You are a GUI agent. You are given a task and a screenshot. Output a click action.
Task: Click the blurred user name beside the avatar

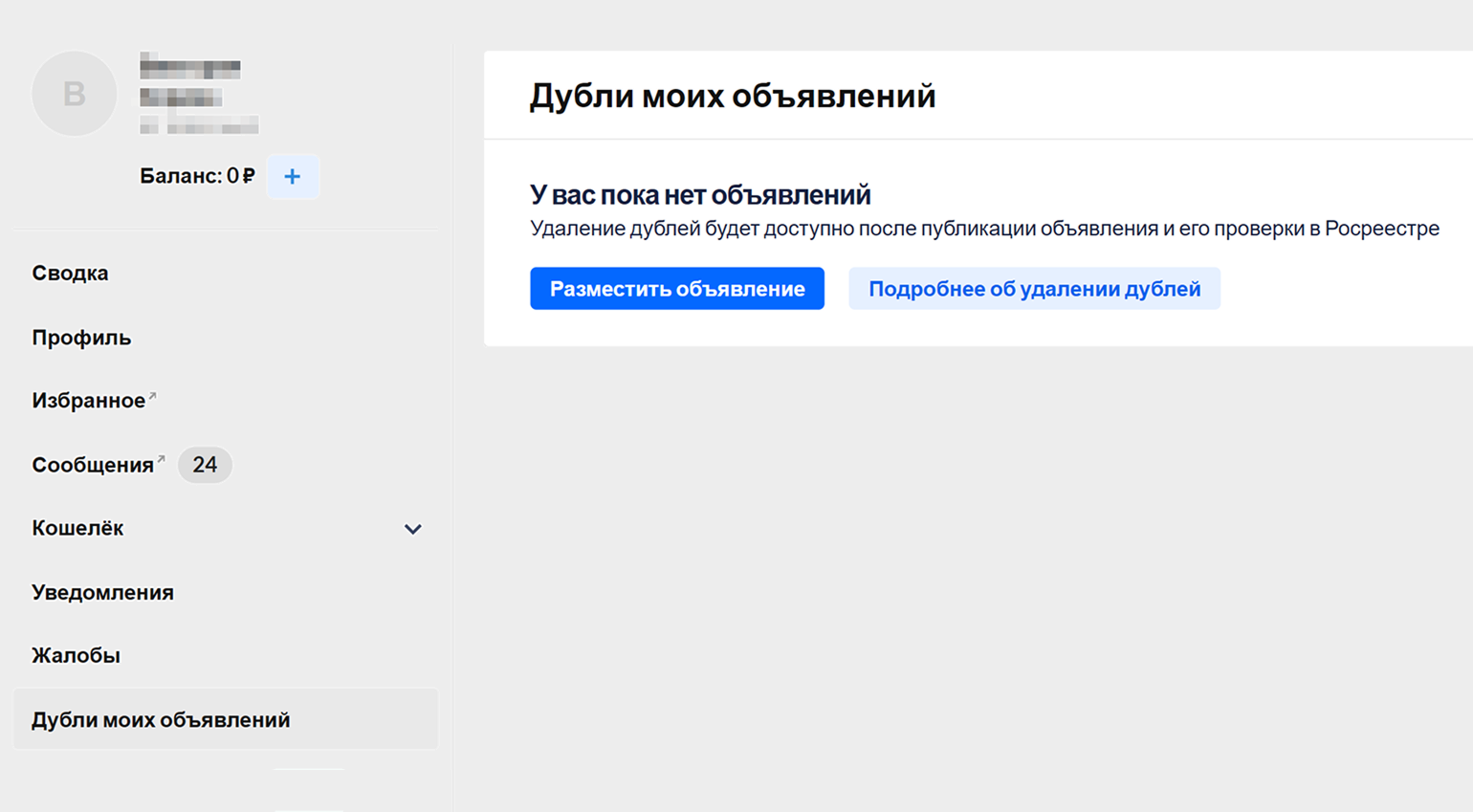click(x=189, y=69)
